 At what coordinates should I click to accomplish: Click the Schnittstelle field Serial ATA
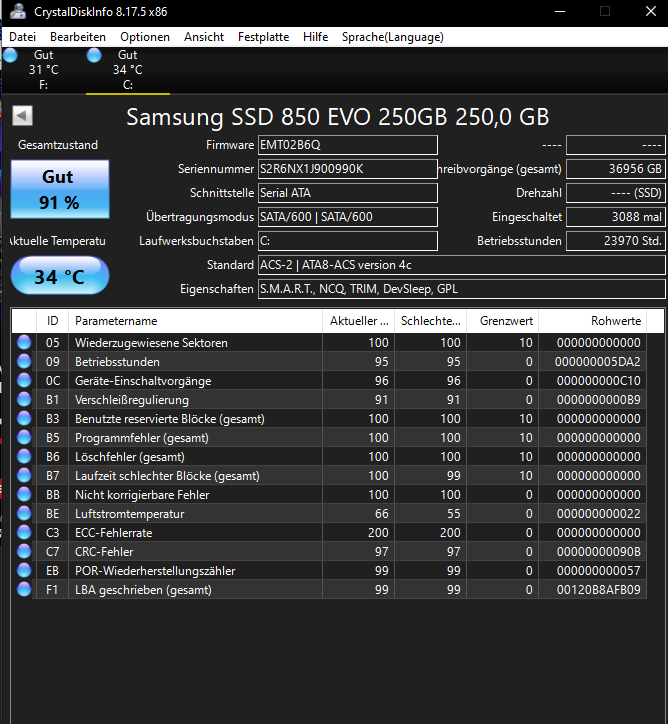348,193
